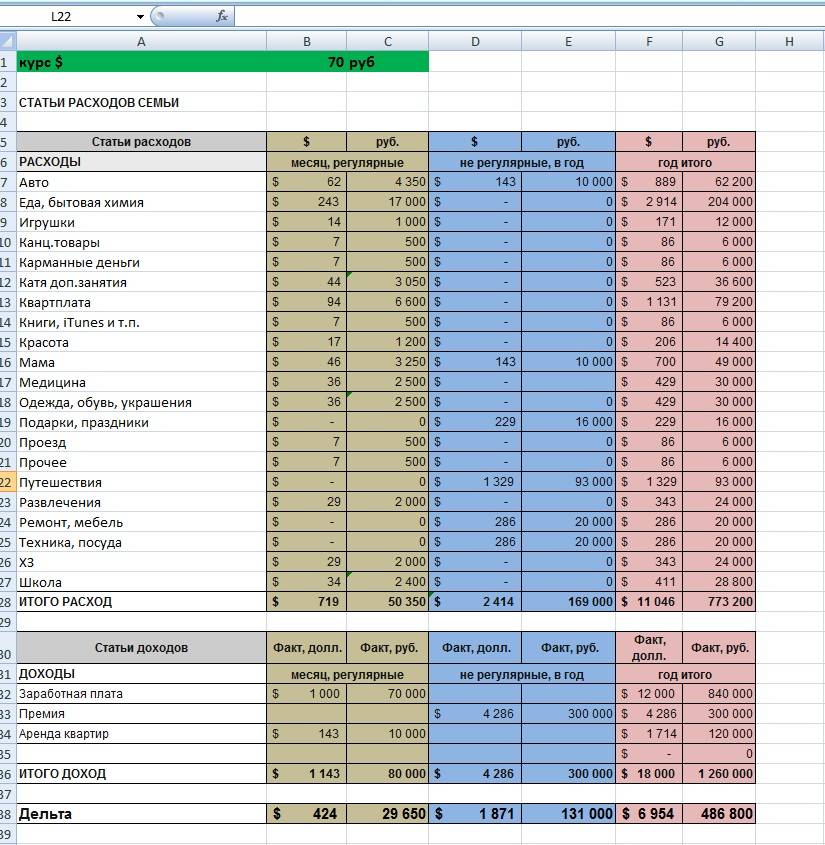Image resolution: width=825 pixels, height=845 pixels.
Task: Click the 'Статьи расходов' header cell
Action: [141, 142]
